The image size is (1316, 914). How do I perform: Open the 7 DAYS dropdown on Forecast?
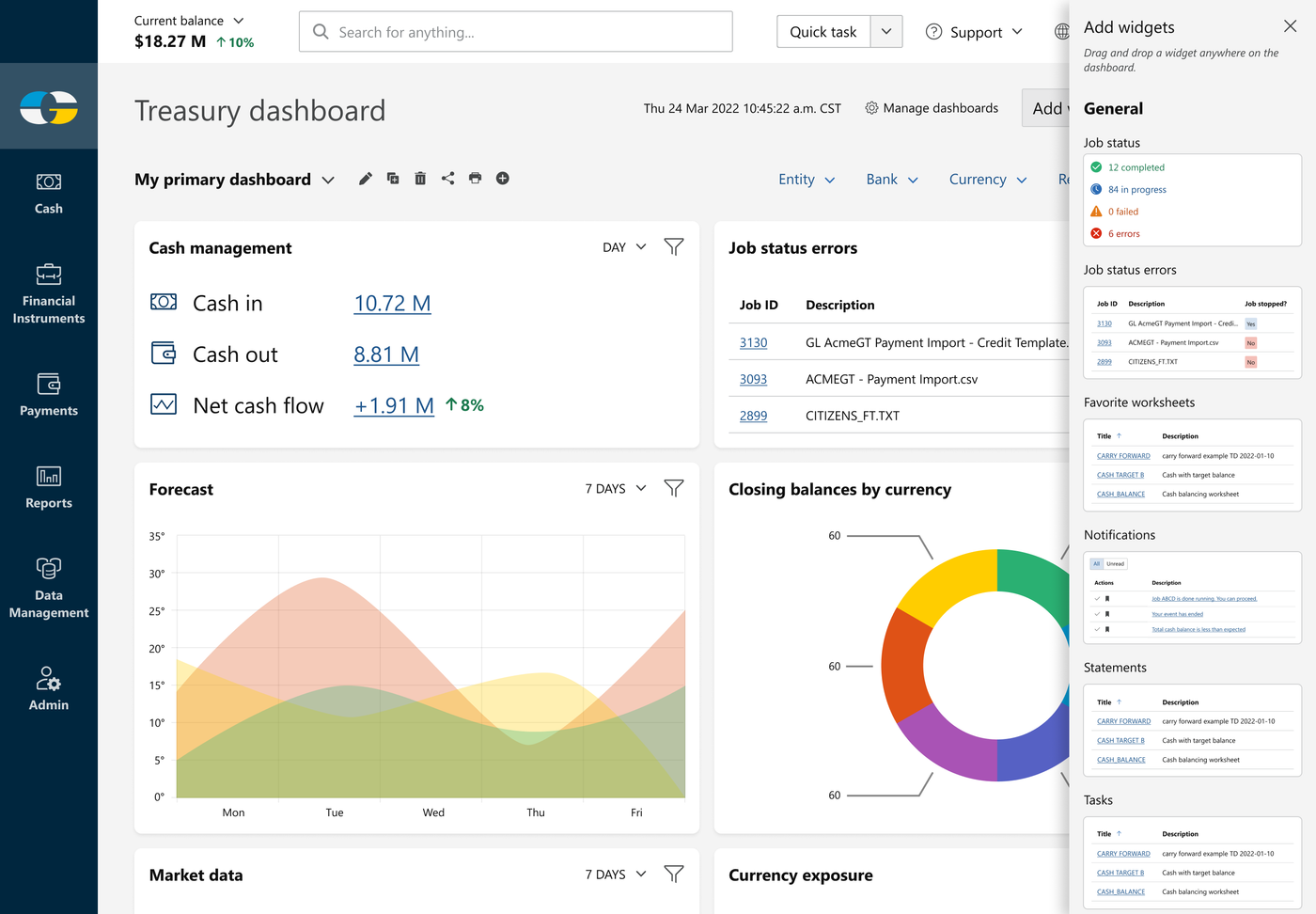(615, 488)
